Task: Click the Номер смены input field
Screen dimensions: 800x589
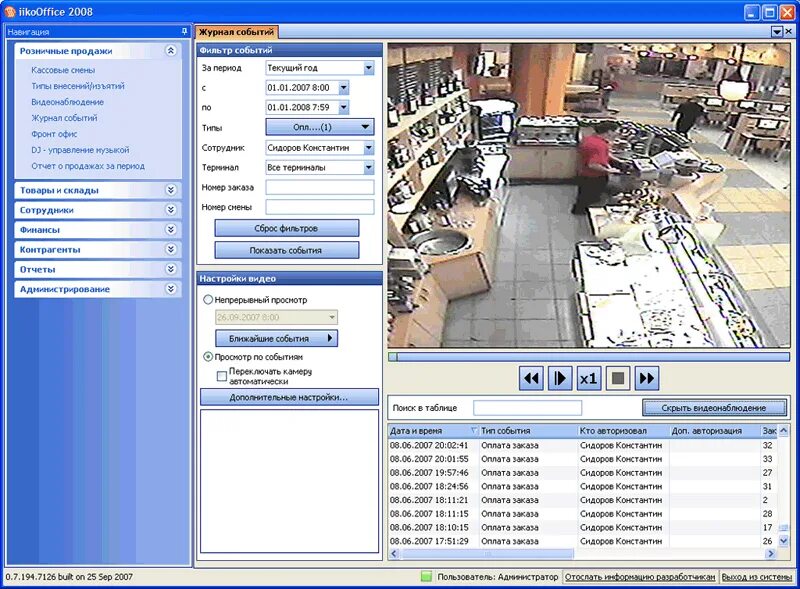Action: click(320, 207)
